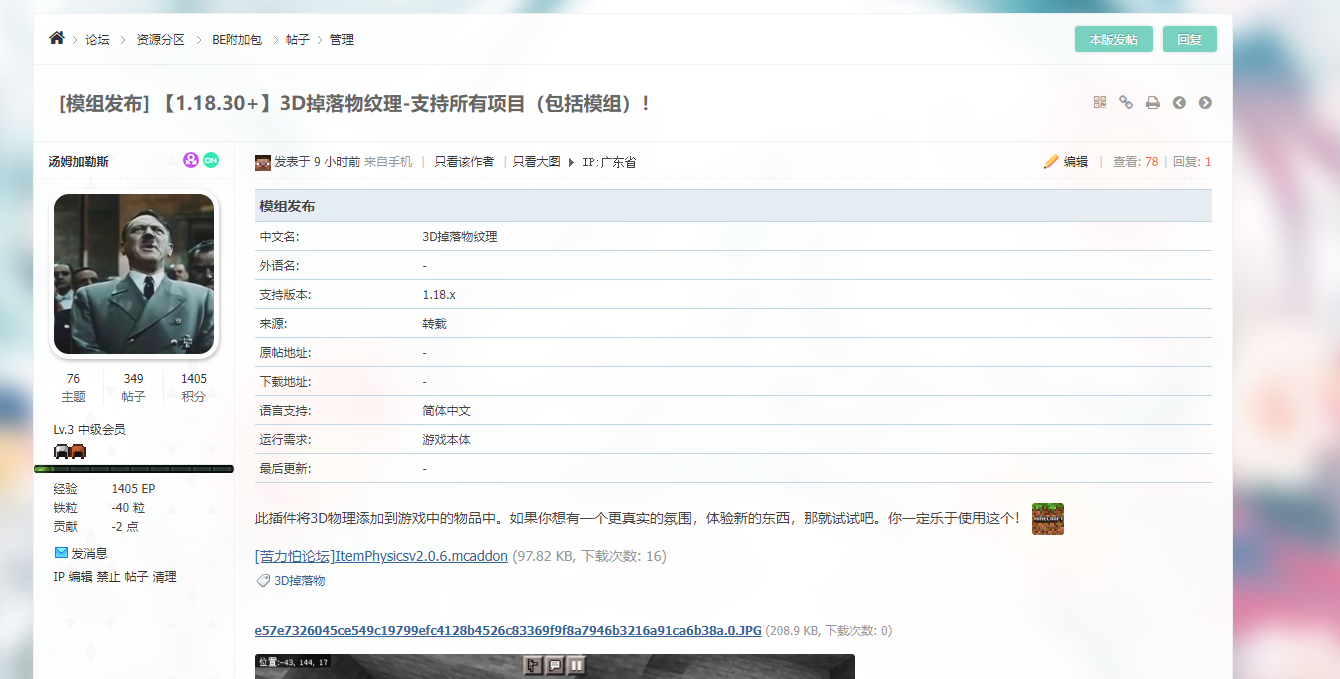Show the QR code for this thread
1340x679 pixels.
click(1100, 102)
